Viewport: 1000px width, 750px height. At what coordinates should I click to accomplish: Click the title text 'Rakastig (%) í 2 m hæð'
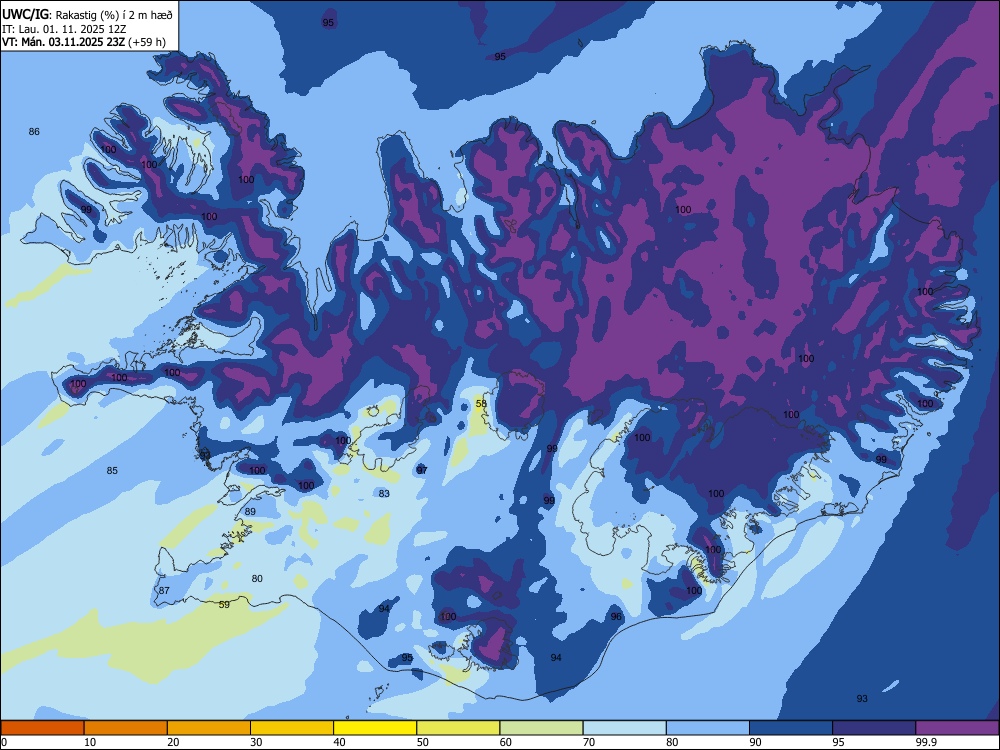pos(114,15)
